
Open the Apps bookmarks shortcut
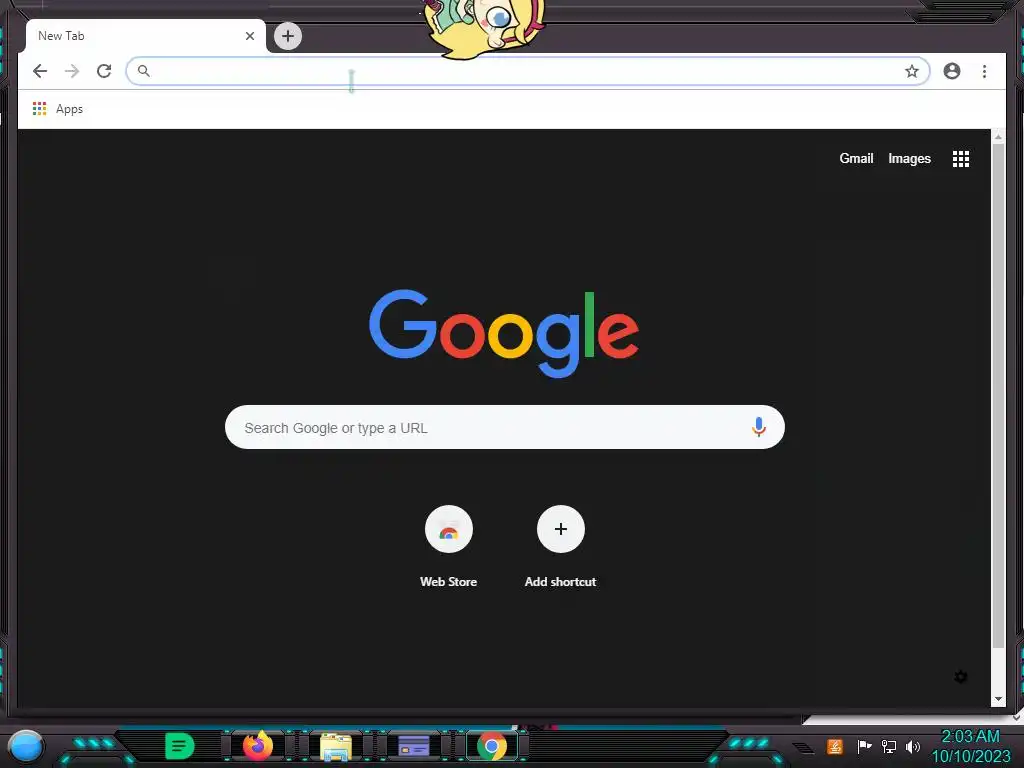57,109
